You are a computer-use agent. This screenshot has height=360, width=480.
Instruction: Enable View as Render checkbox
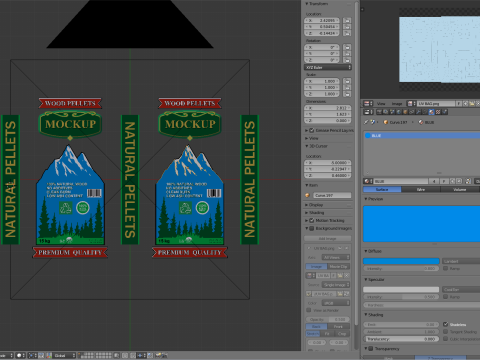(309, 310)
